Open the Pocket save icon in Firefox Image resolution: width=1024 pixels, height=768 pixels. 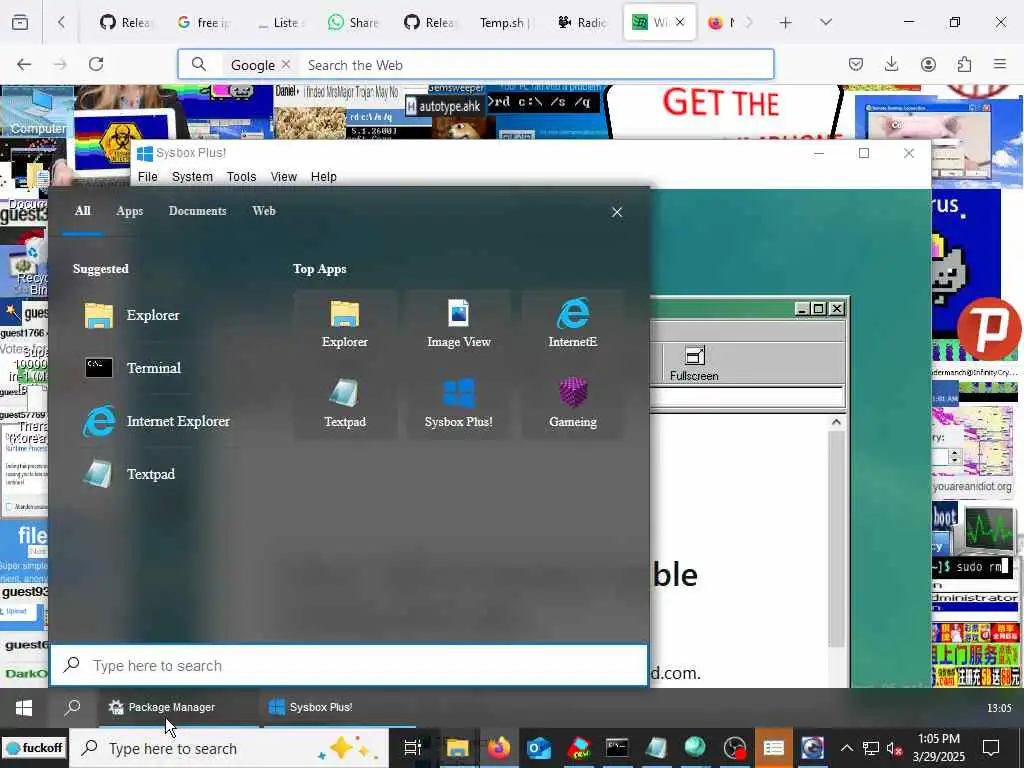[856, 64]
